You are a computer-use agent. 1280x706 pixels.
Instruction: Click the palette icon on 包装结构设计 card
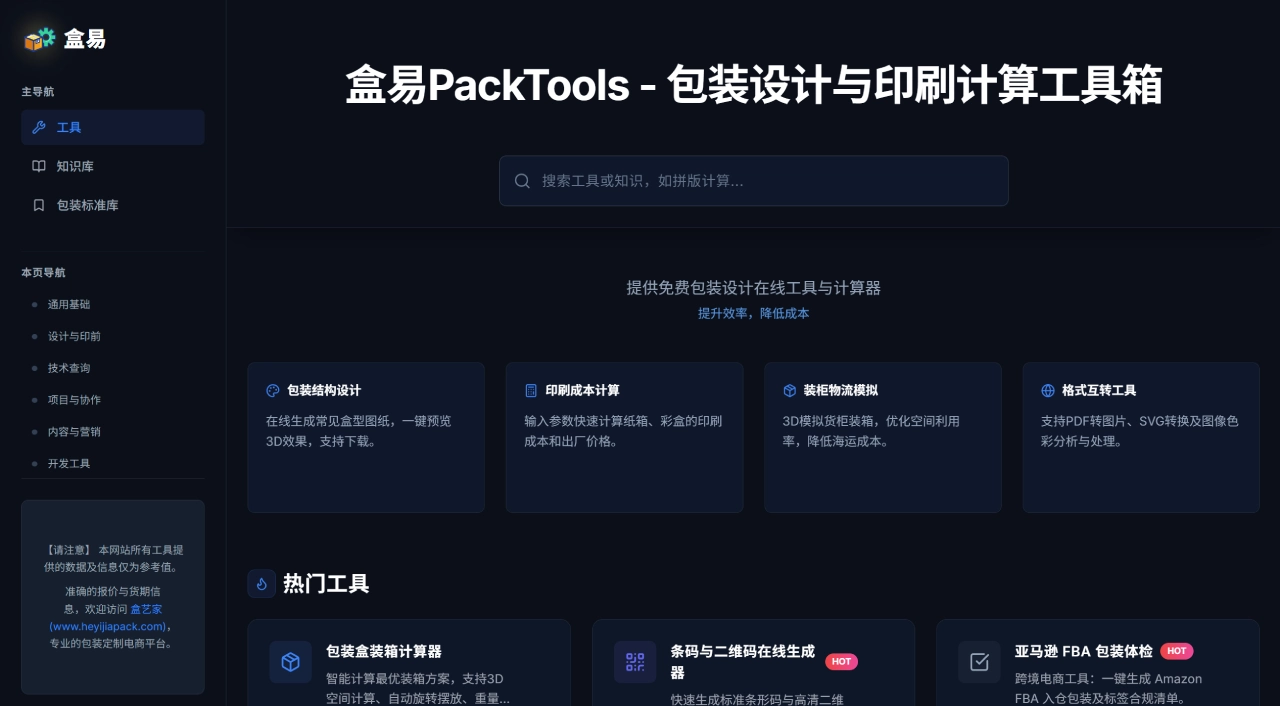(273, 391)
